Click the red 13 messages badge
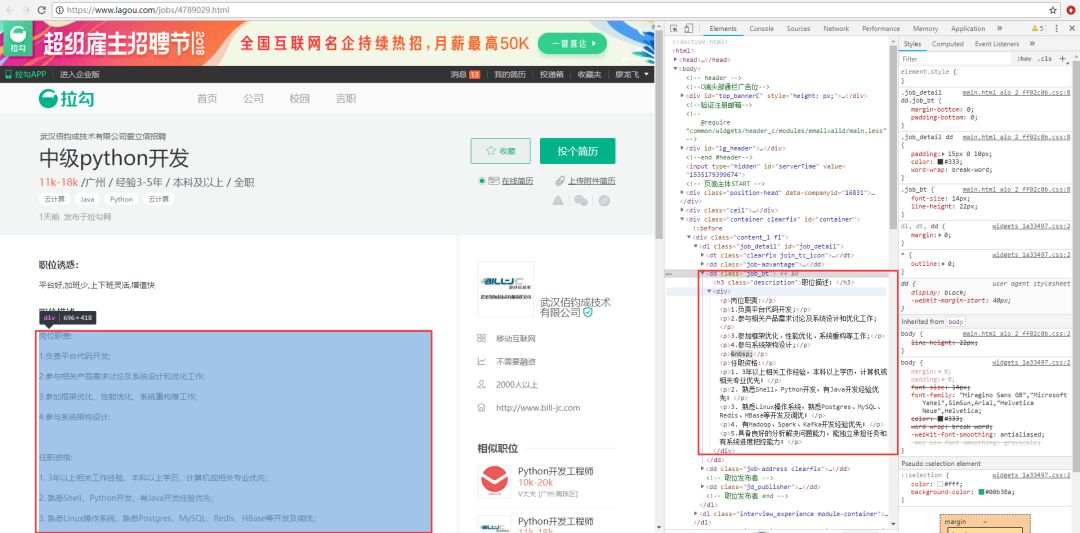This screenshot has height=533, width=1080. tap(475, 74)
